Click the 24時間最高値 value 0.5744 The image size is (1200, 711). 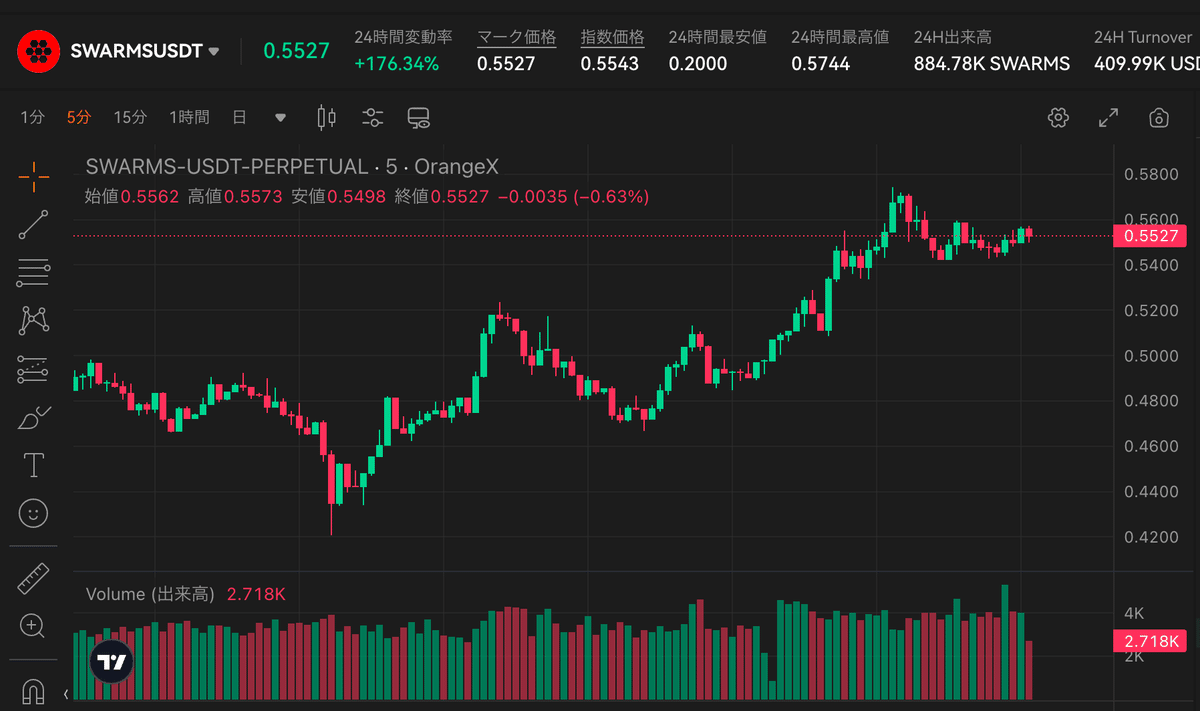click(x=820, y=64)
